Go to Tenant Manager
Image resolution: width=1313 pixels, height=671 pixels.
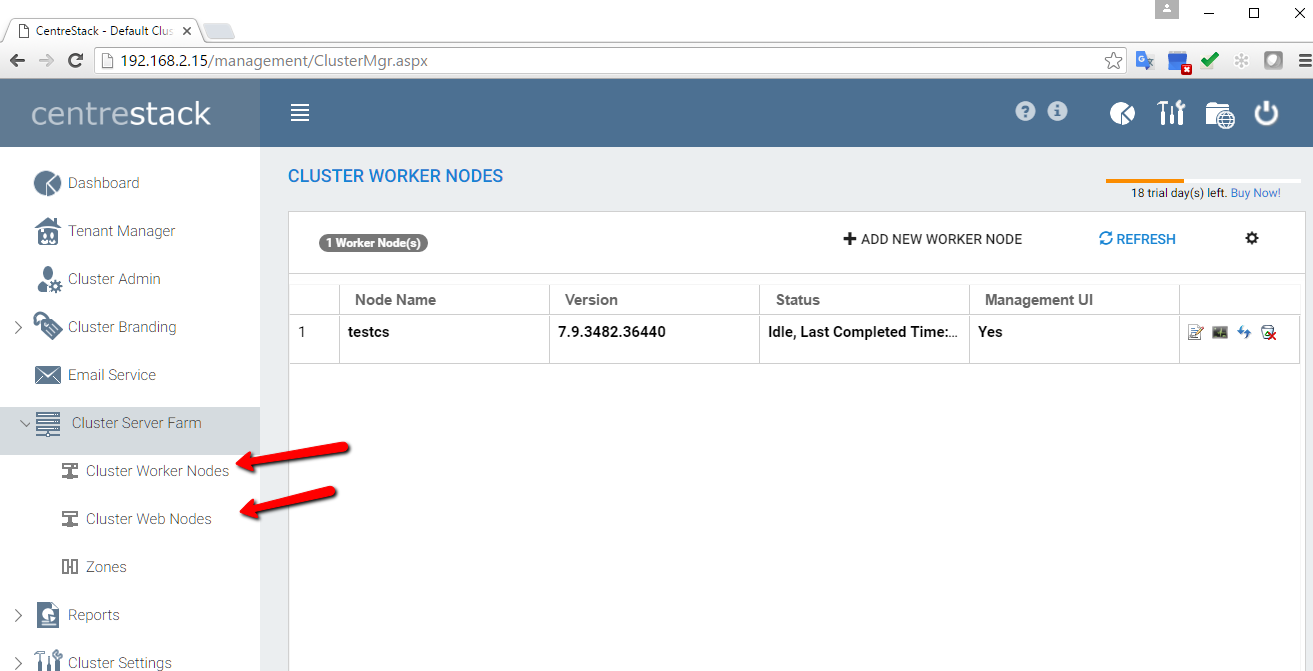(122, 231)
